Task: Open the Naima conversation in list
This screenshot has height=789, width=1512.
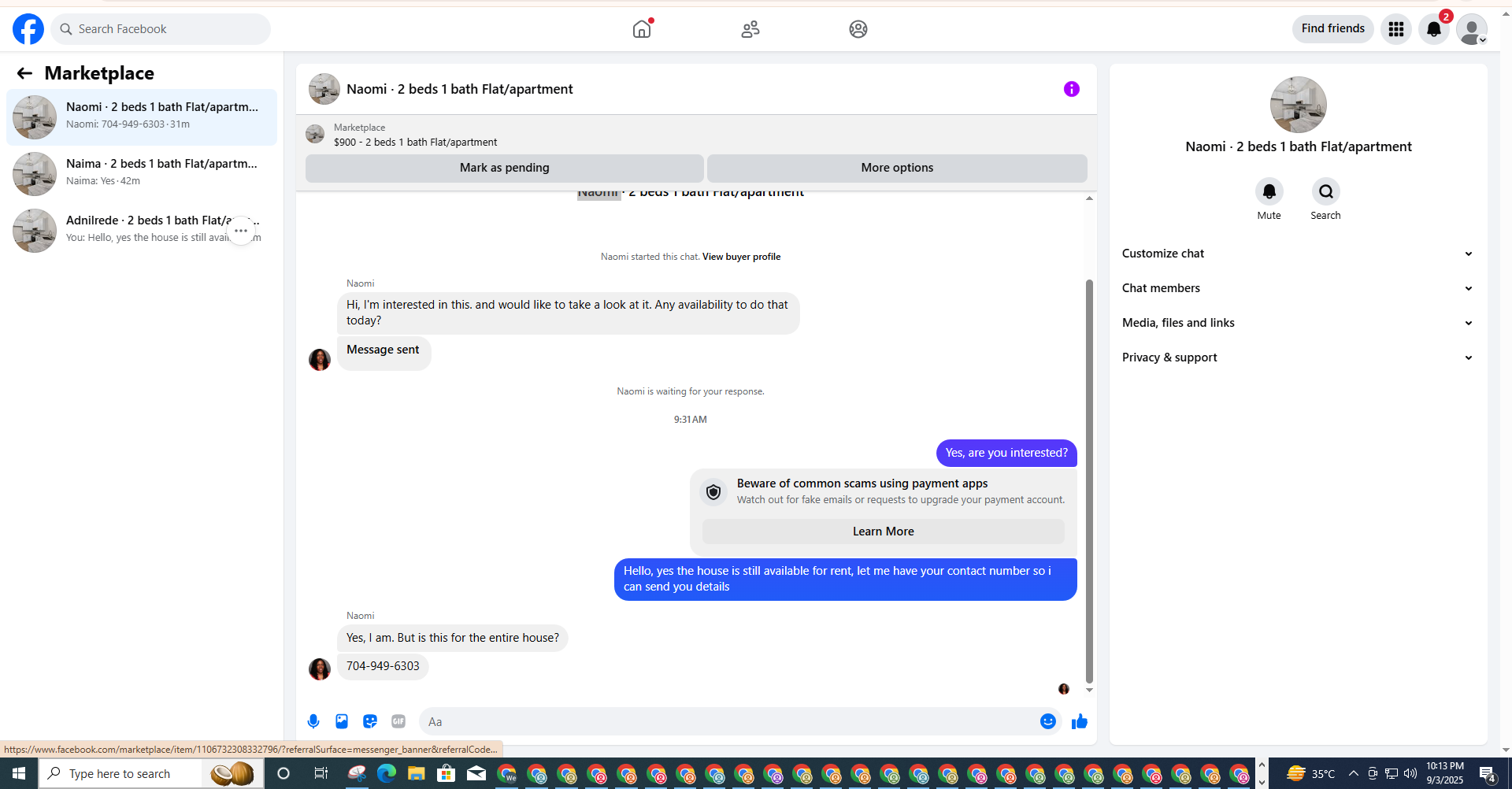Action: [x=142, y=174]
